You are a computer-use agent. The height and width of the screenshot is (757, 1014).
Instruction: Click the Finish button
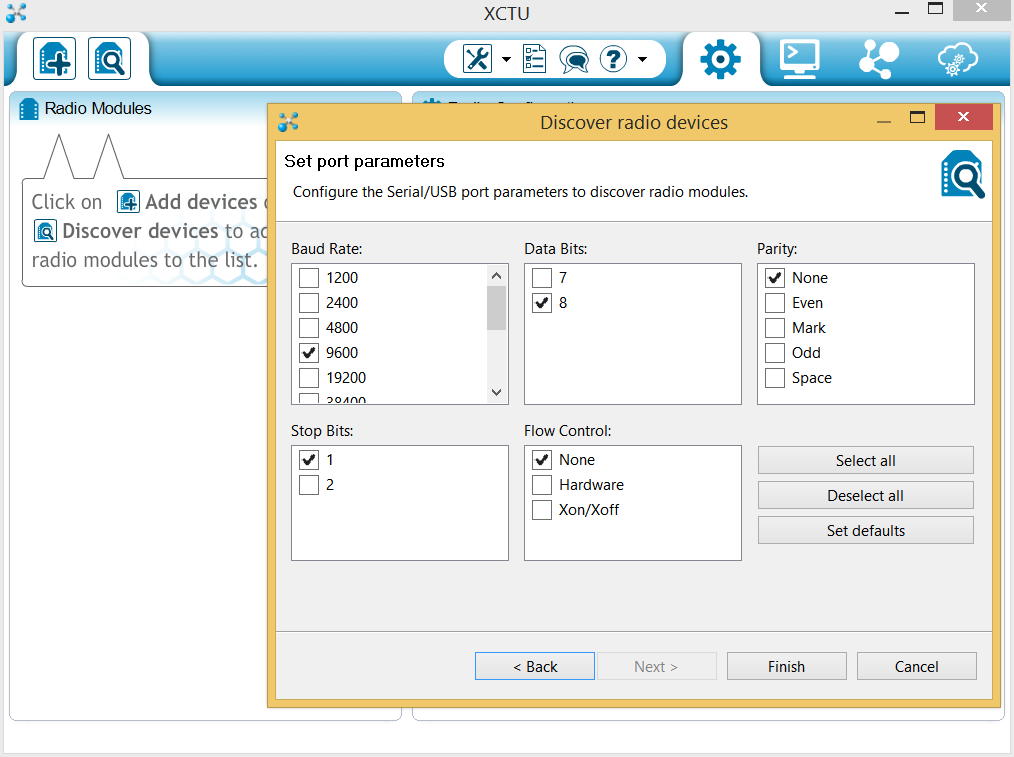click(786, 666)
